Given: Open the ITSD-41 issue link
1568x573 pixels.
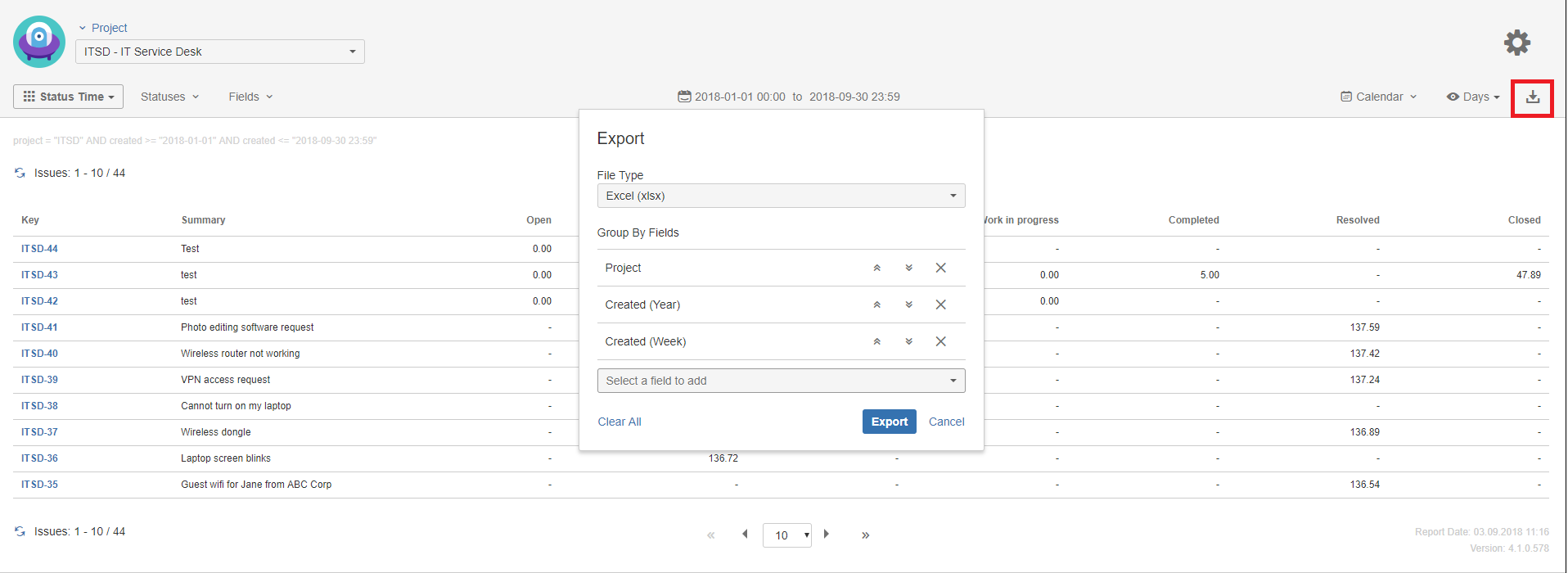Looking at the screenshot, I should (39, 327).
